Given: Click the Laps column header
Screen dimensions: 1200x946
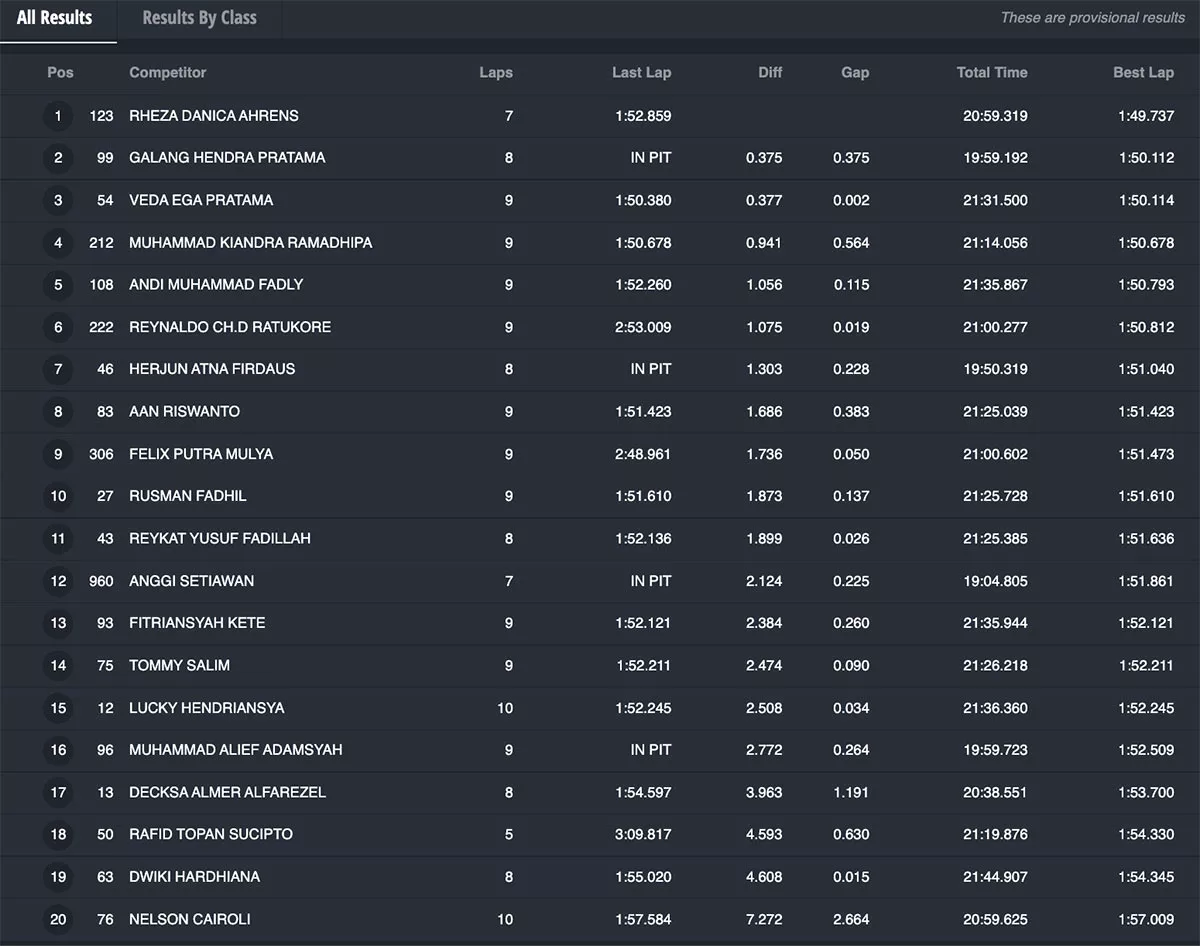Looking at the screenshot, I should pyautogui.click(x=496, y=72).
